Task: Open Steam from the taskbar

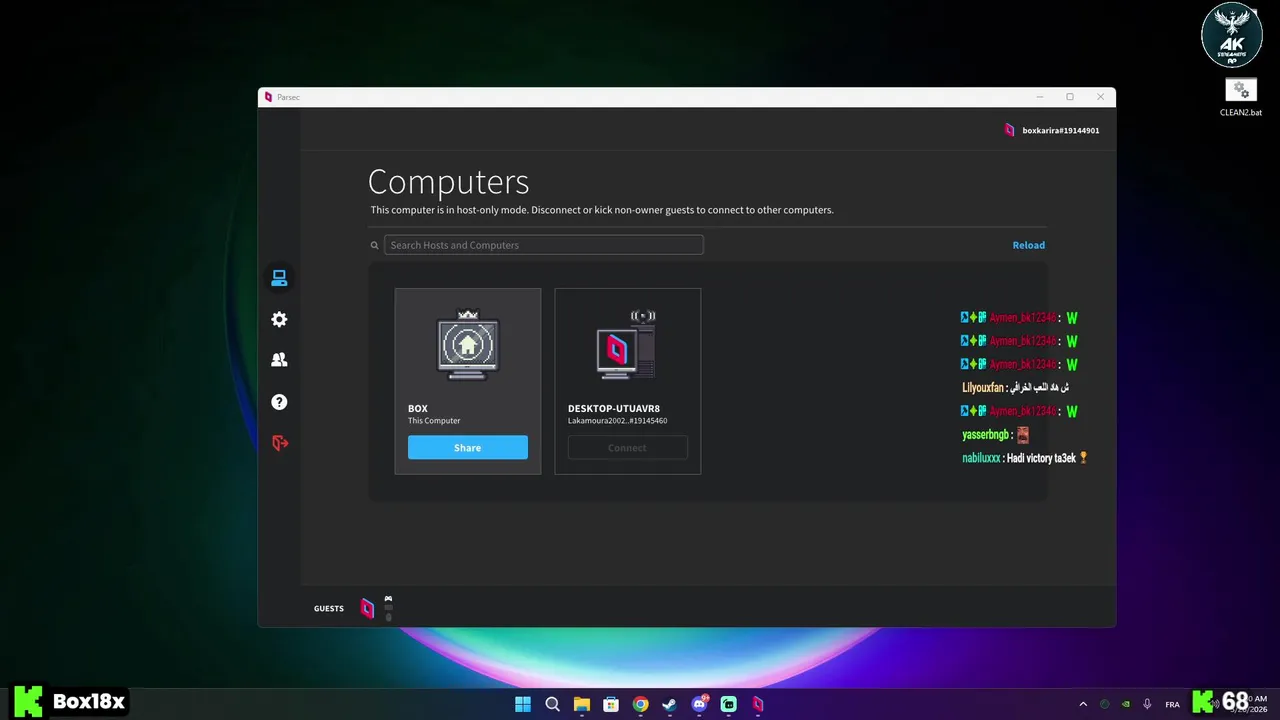Action: click(670, 704)
